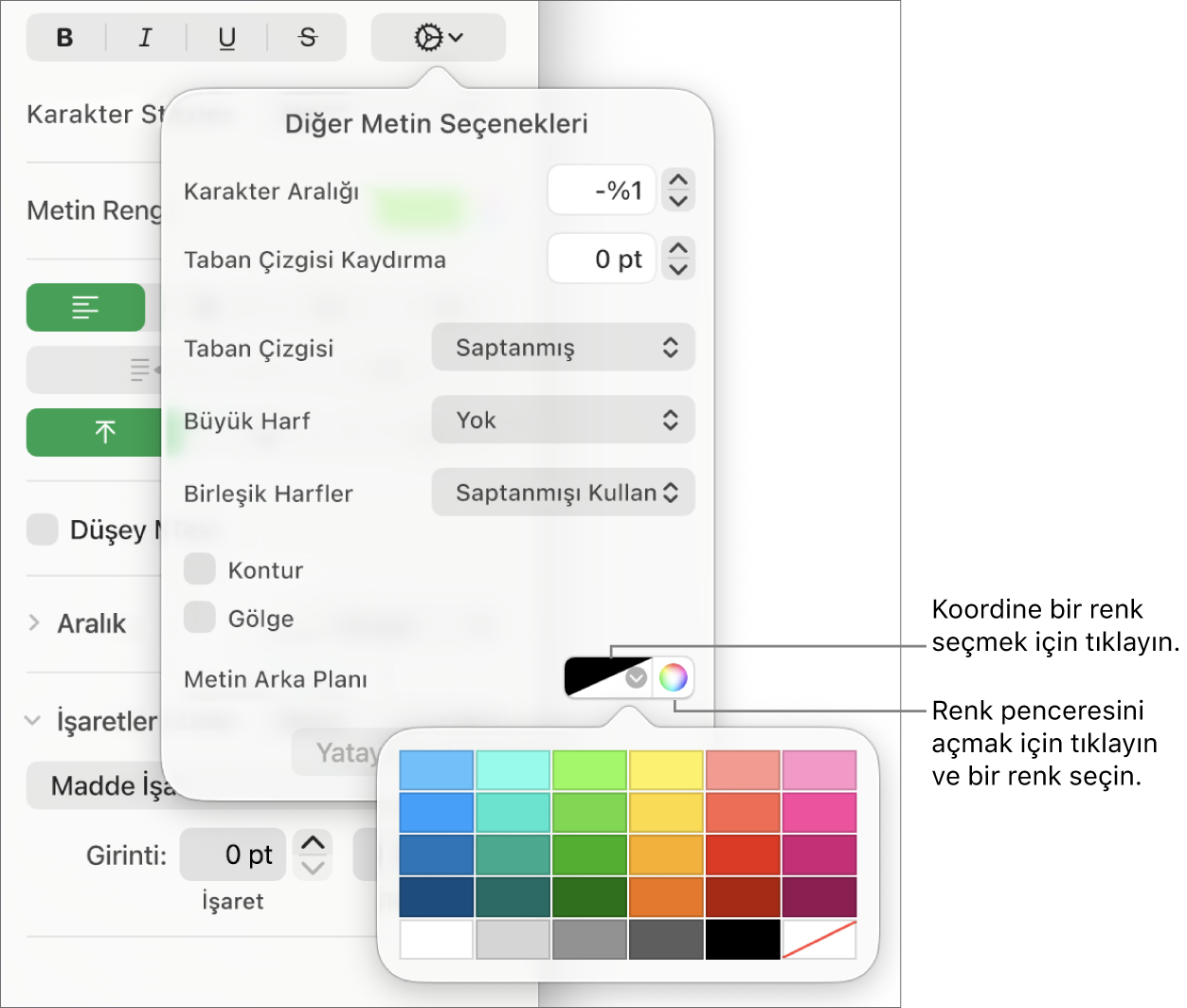
Task: Open Metin Arka Planı color well dropdown
Action: (x=609, y=677)
